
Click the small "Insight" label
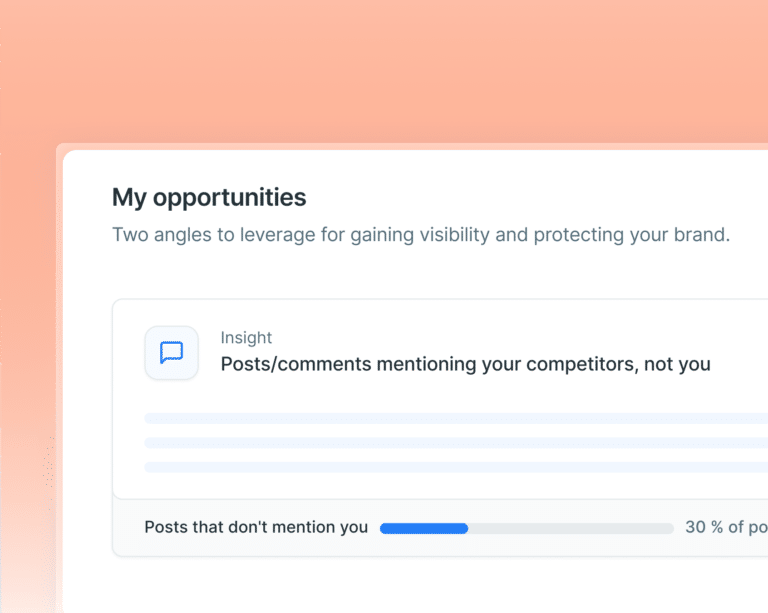coord(246,338)
